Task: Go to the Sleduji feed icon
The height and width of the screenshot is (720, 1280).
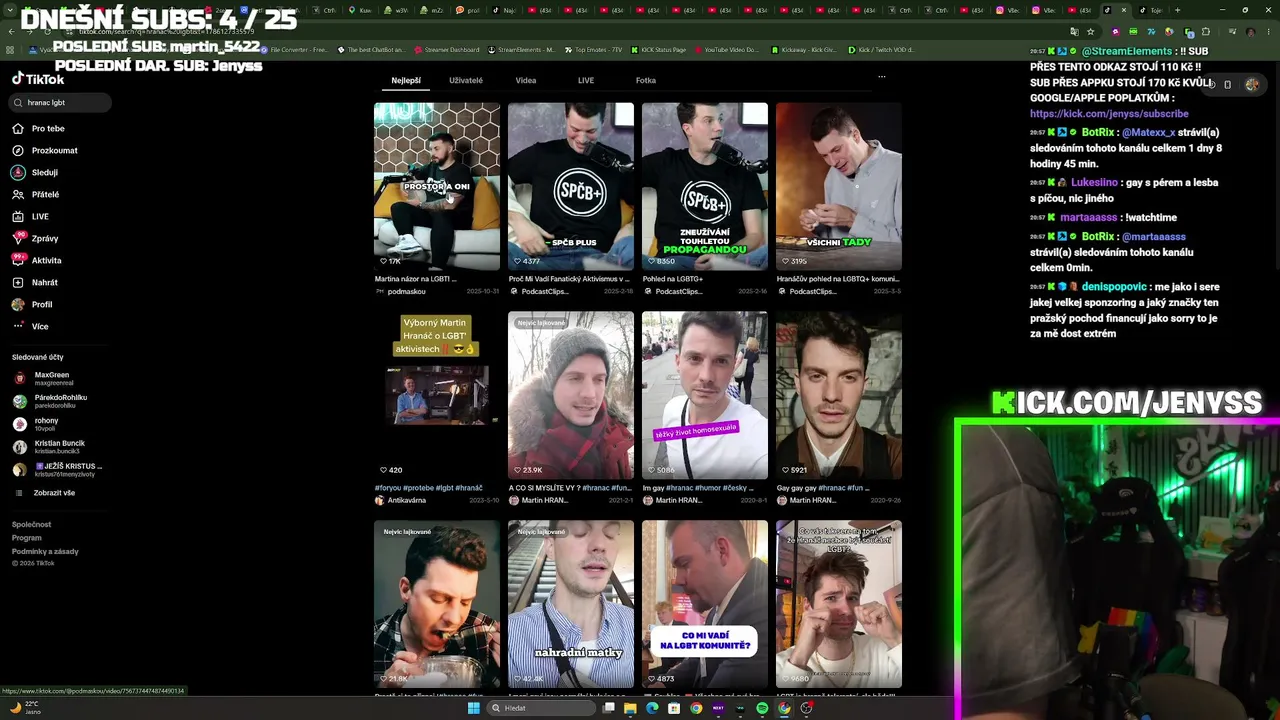Action: pyautogui.click(x=18, y=172)
